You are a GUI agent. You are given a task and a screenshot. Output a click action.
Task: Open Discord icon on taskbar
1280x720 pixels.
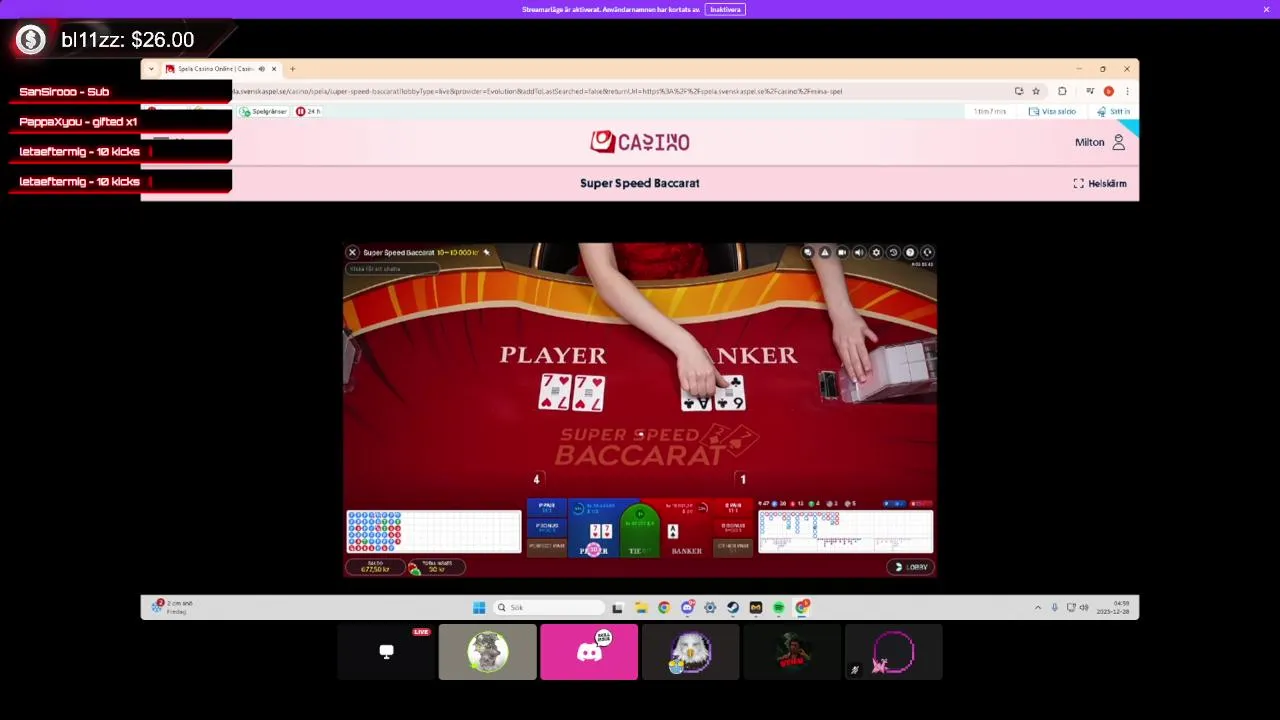coord(687,608)
